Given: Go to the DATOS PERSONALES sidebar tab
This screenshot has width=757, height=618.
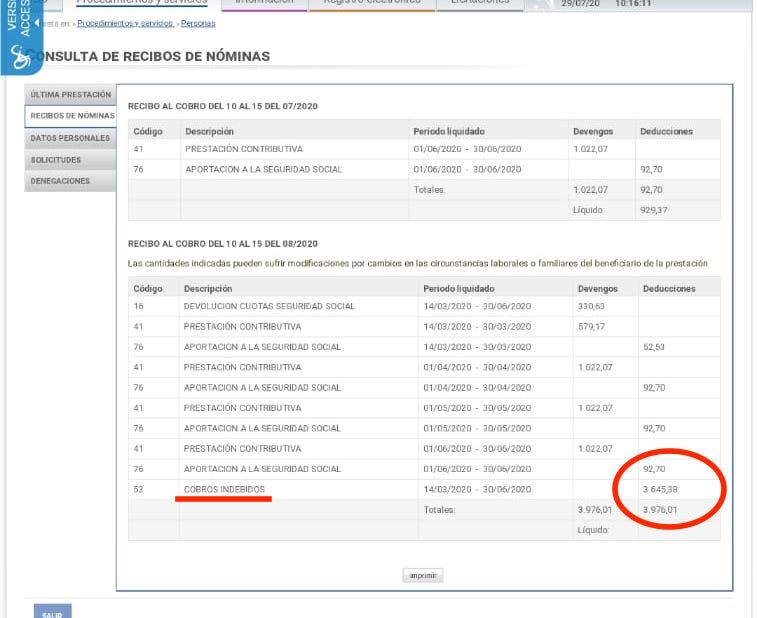Looking at the screenshot, I should click(70, 138).
